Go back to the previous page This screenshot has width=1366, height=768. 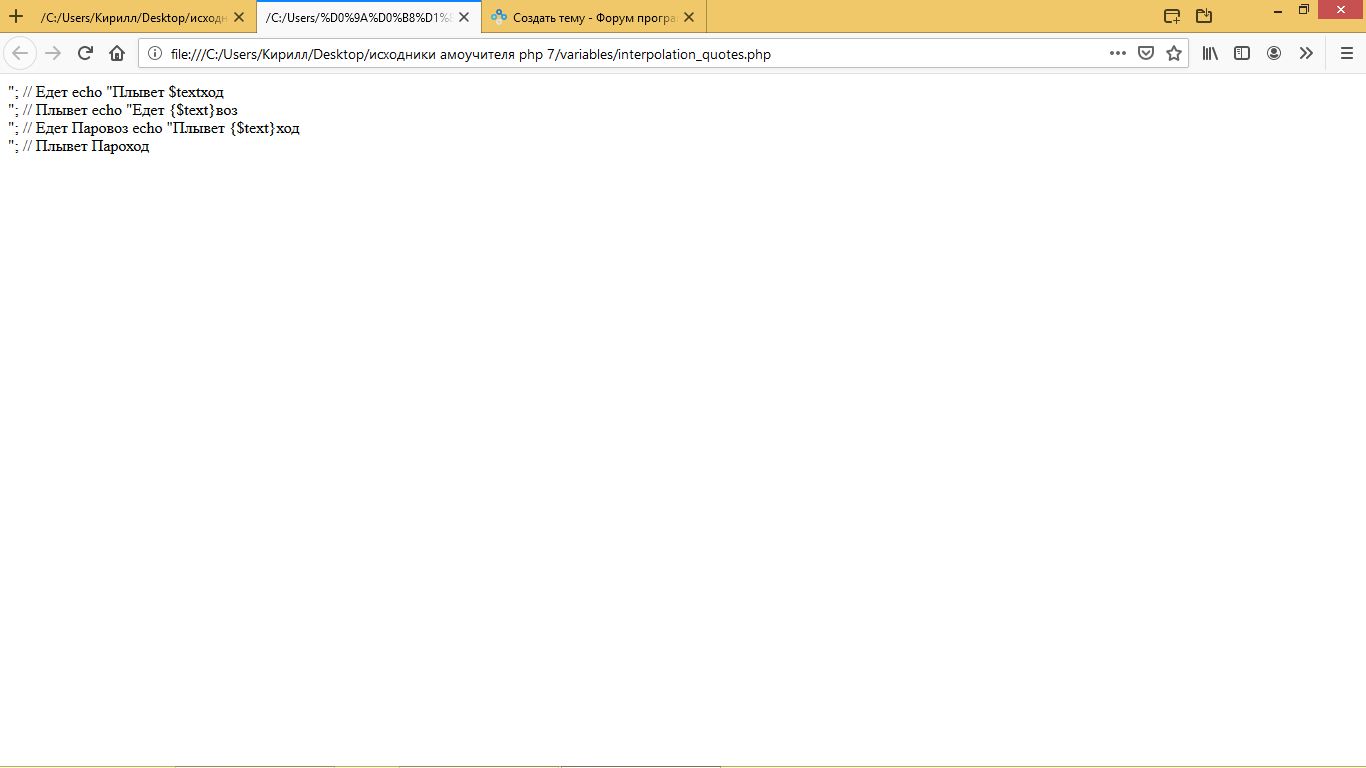coord(20,53)
